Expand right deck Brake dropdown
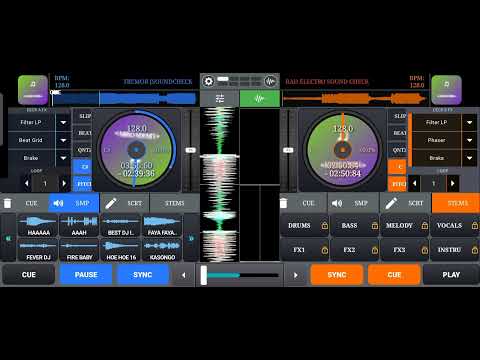This screenshot has width=480, height=360. (469, 158)
